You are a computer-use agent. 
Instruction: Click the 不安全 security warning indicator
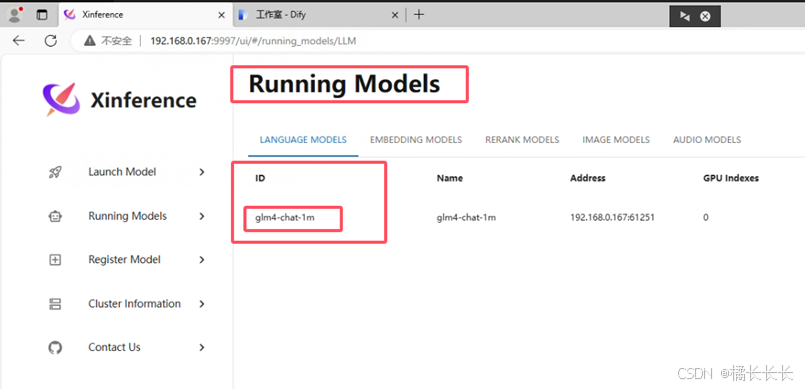click(108, 41)
